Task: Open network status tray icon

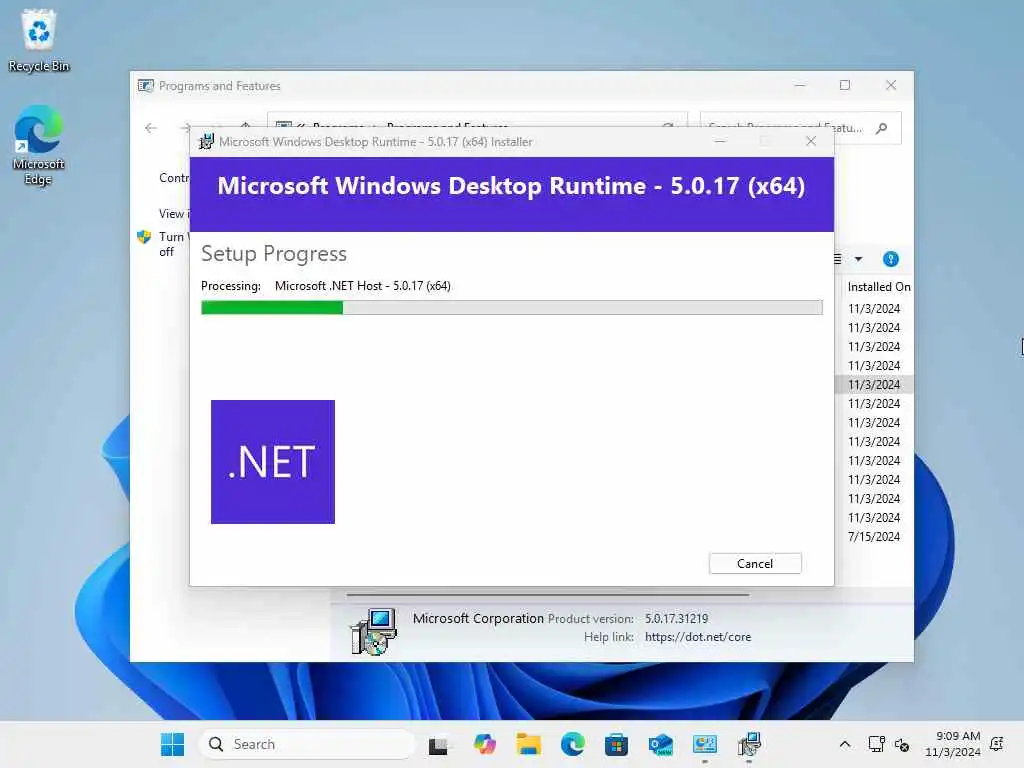Action: [876, 744]
